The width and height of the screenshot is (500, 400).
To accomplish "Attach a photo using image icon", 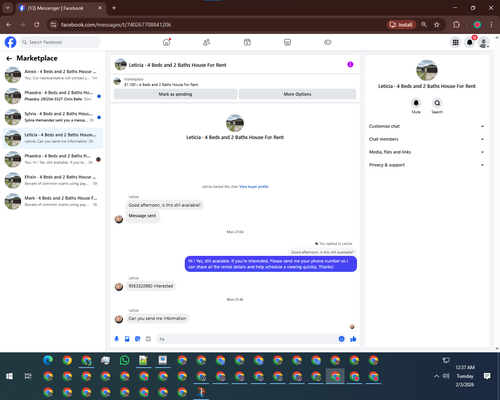I will (127, 339).
